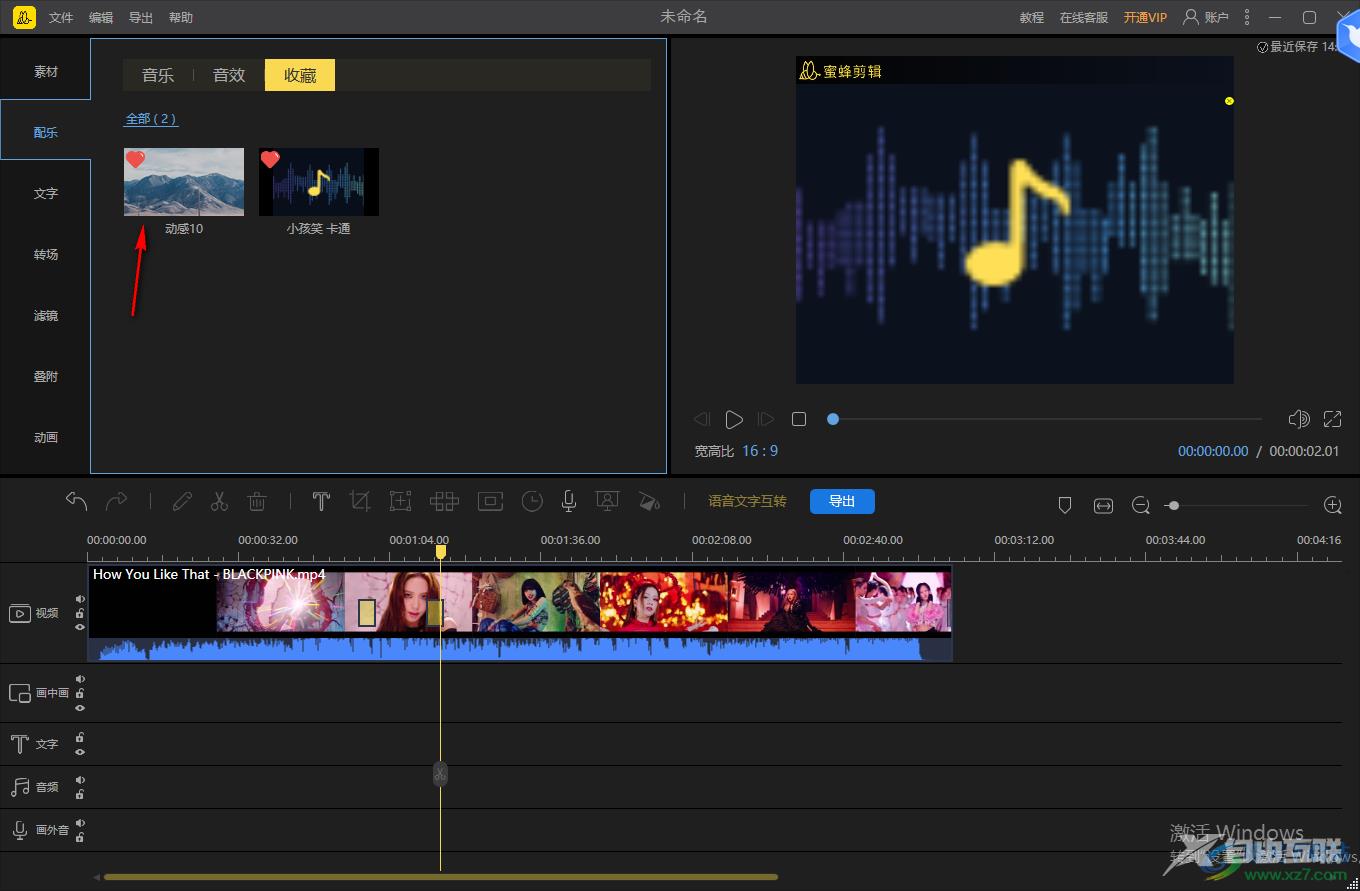
Task: Open the 编辑 menu
Action: (101, 18)
